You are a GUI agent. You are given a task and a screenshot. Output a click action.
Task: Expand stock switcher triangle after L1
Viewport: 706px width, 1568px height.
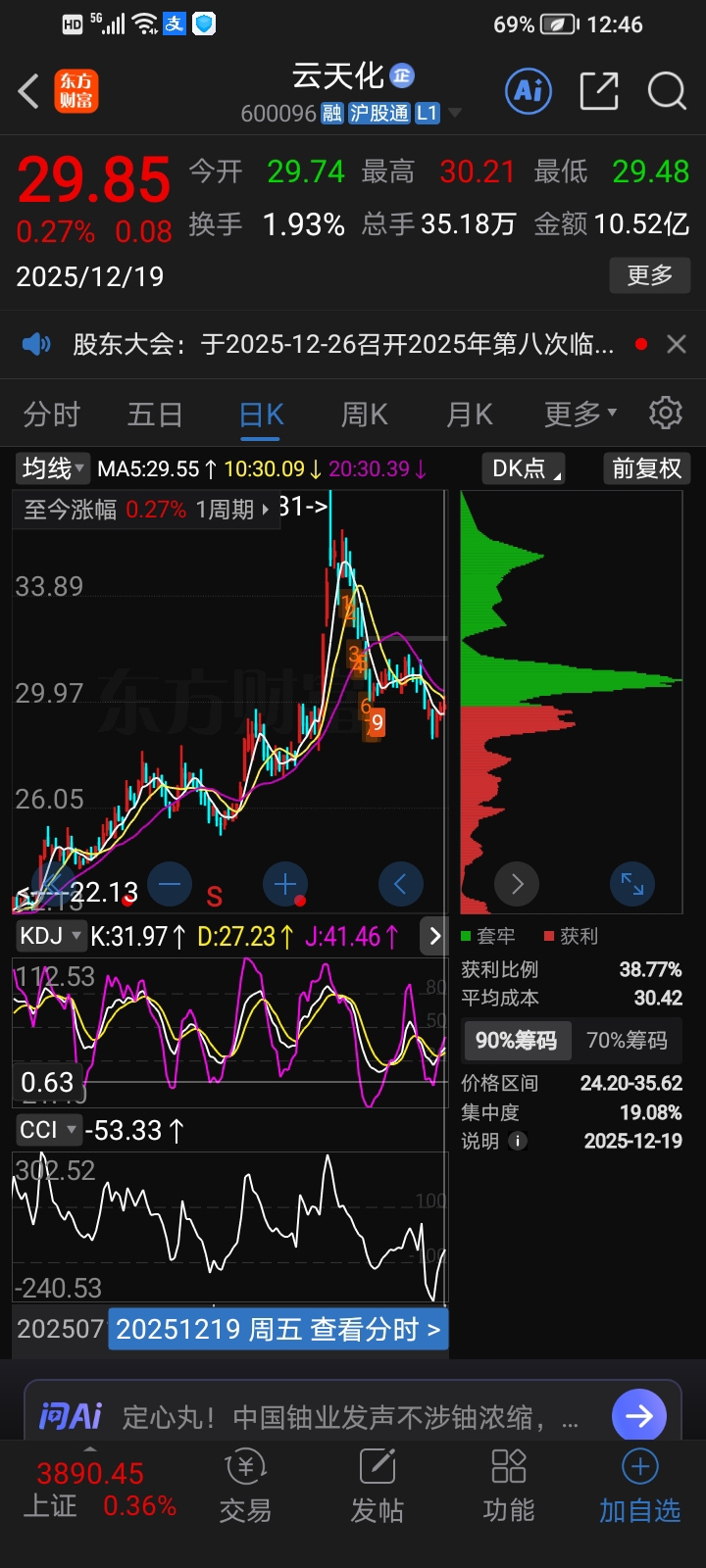[455, 114]
